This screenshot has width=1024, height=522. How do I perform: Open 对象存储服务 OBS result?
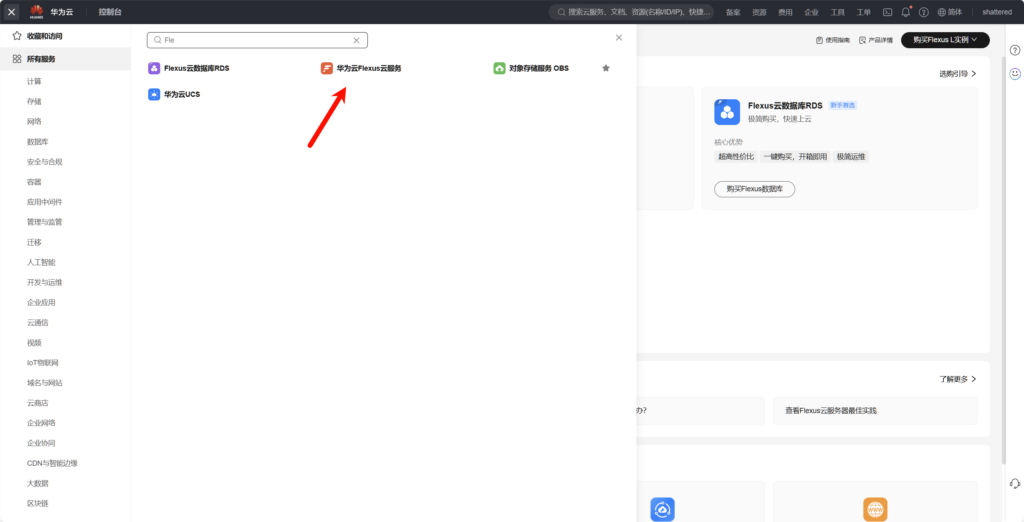(x=537, y=68)
